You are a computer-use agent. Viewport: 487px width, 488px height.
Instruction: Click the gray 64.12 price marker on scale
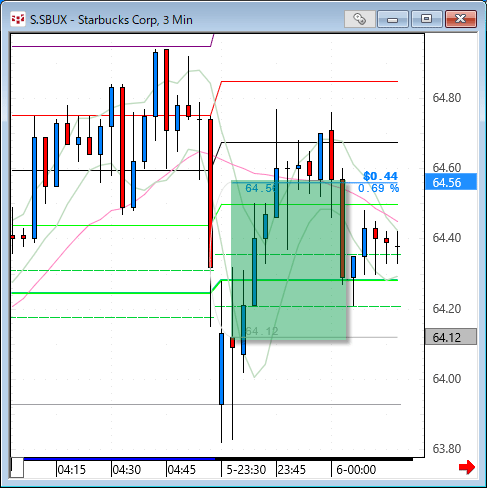click(451, 337)
